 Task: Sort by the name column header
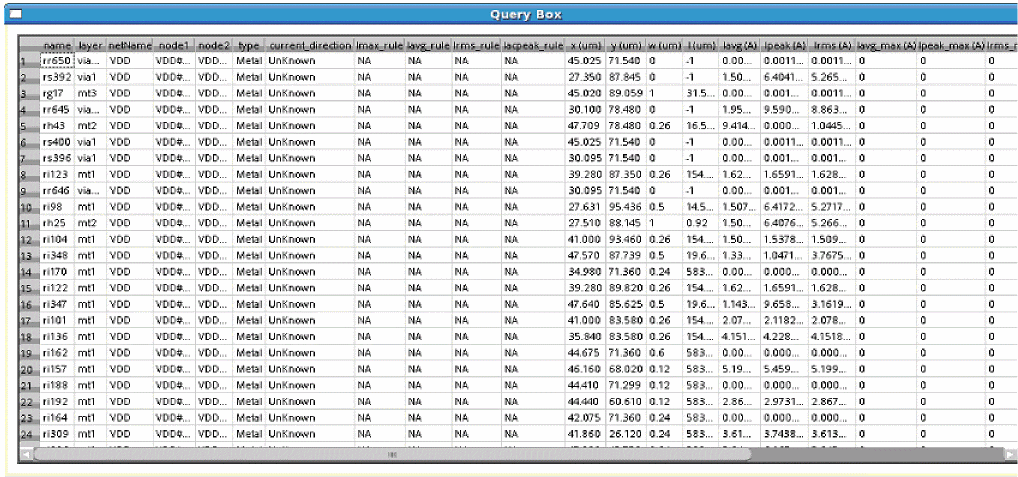click(57, 46)
